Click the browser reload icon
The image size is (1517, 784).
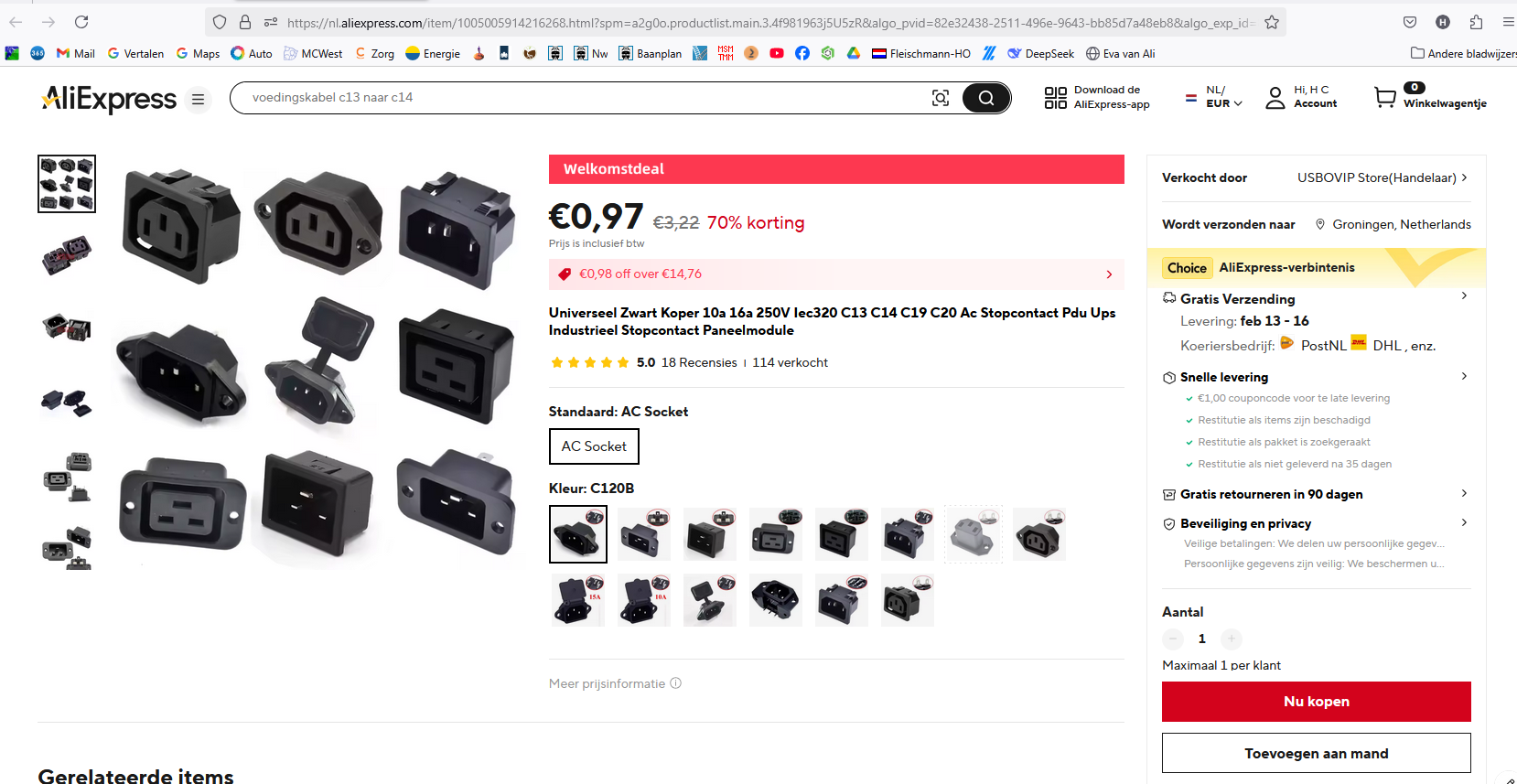click(81, 22)
